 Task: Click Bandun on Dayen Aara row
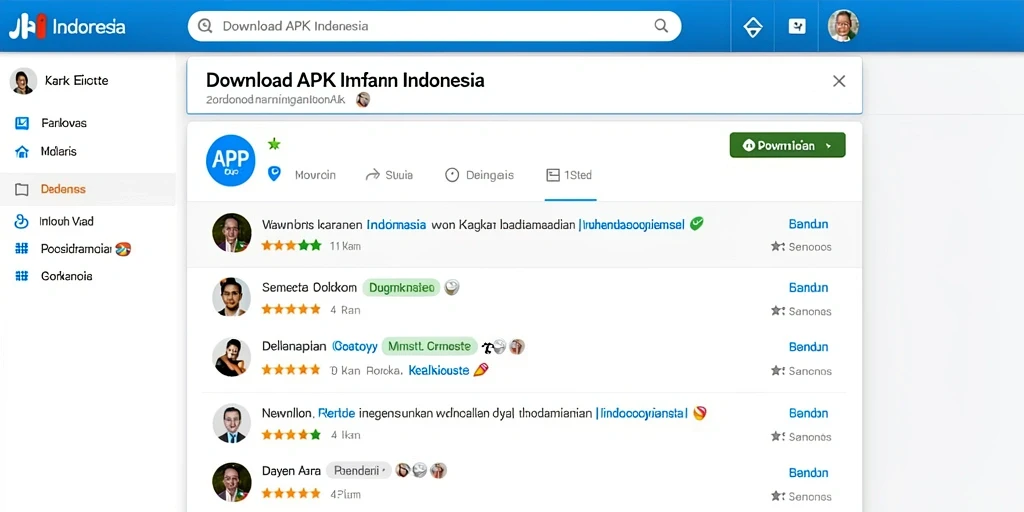pos(808,473)
